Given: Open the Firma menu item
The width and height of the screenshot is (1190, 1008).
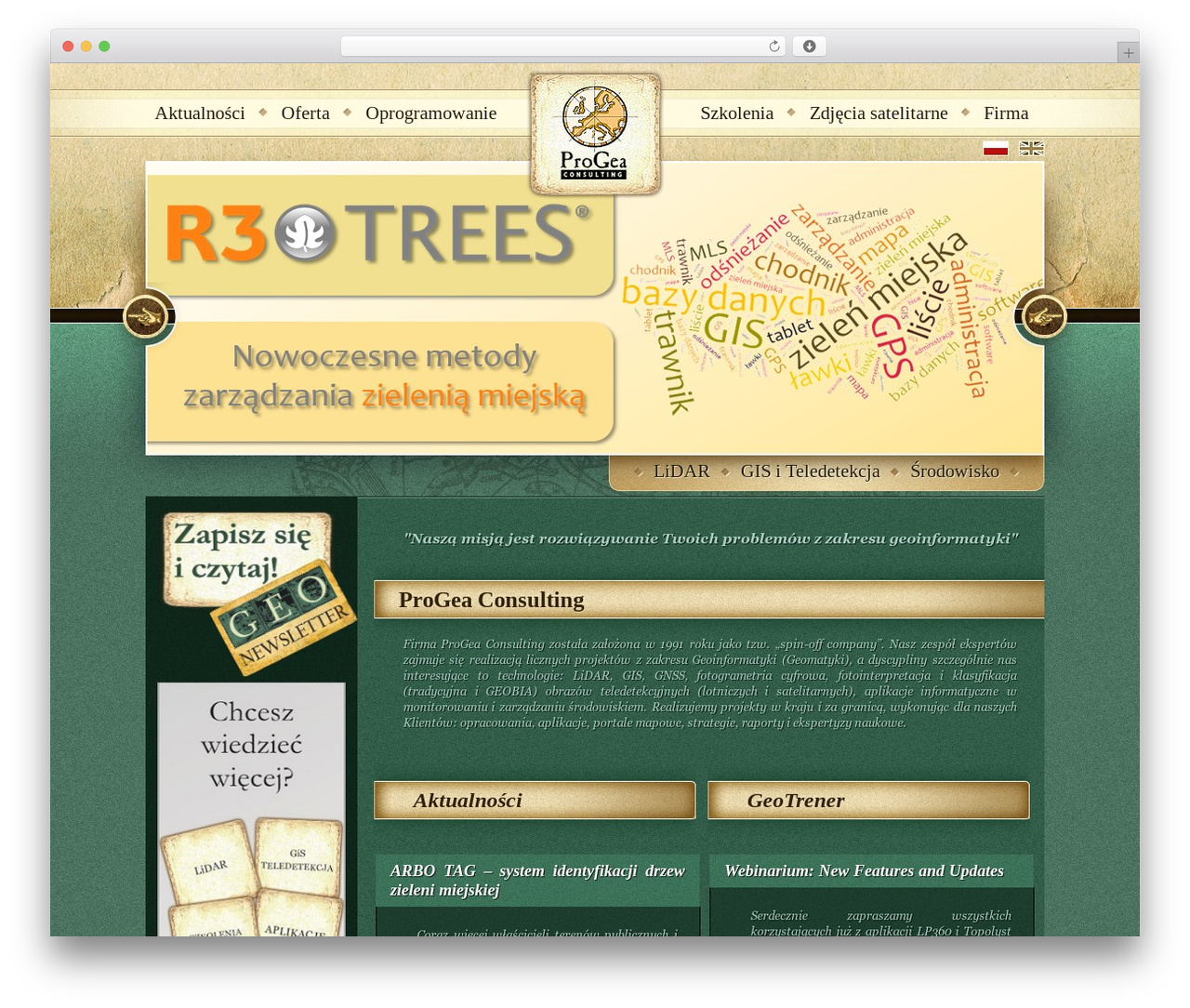Looking at the screenshot, I should coord(1006,113).
